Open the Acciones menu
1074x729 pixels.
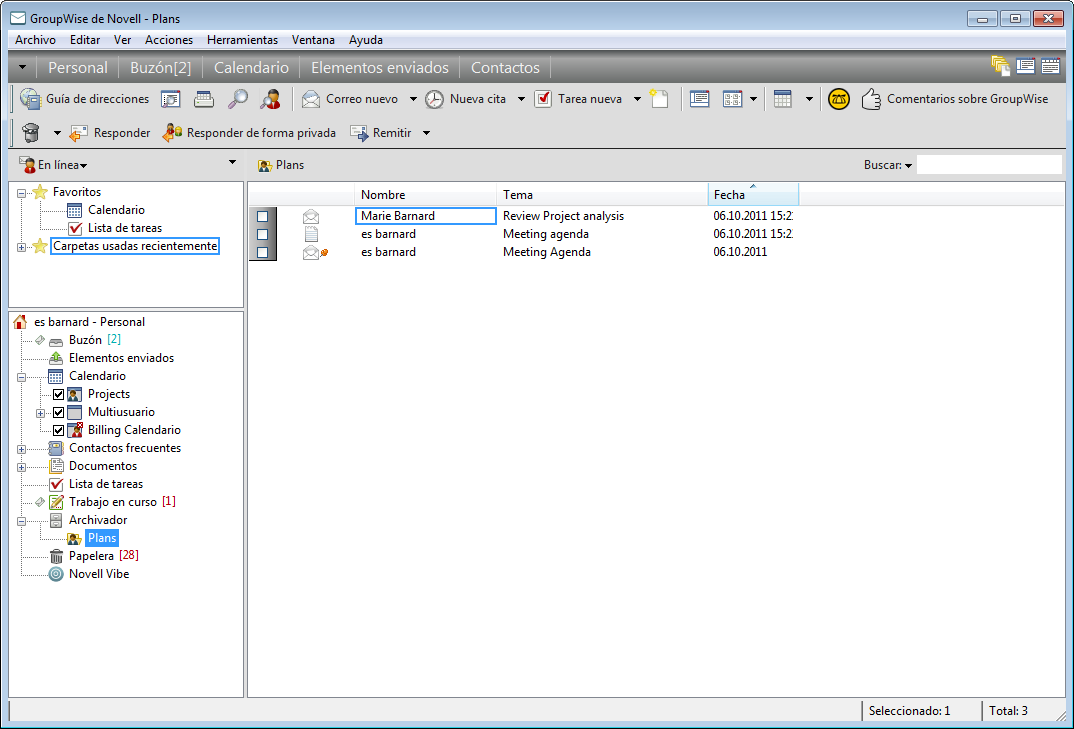[169, 40]
